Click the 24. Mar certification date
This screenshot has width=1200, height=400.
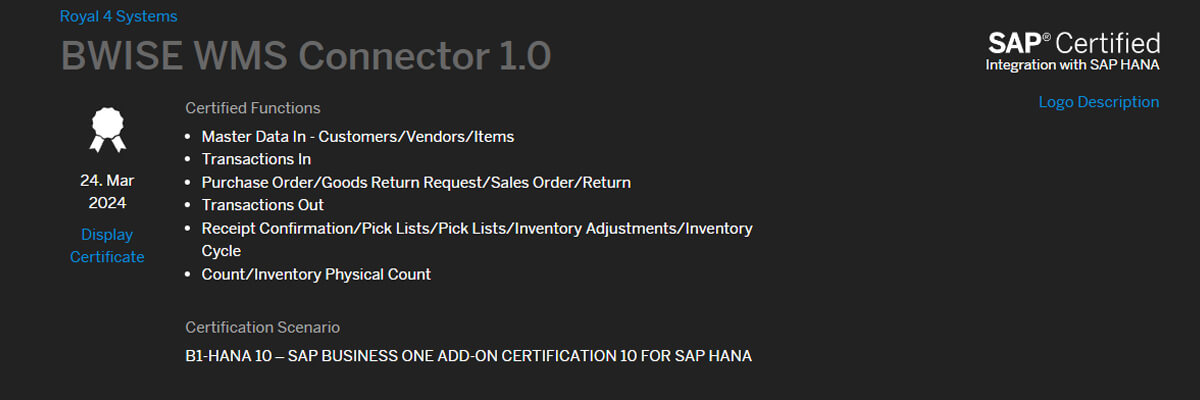[x=107, y=181]
